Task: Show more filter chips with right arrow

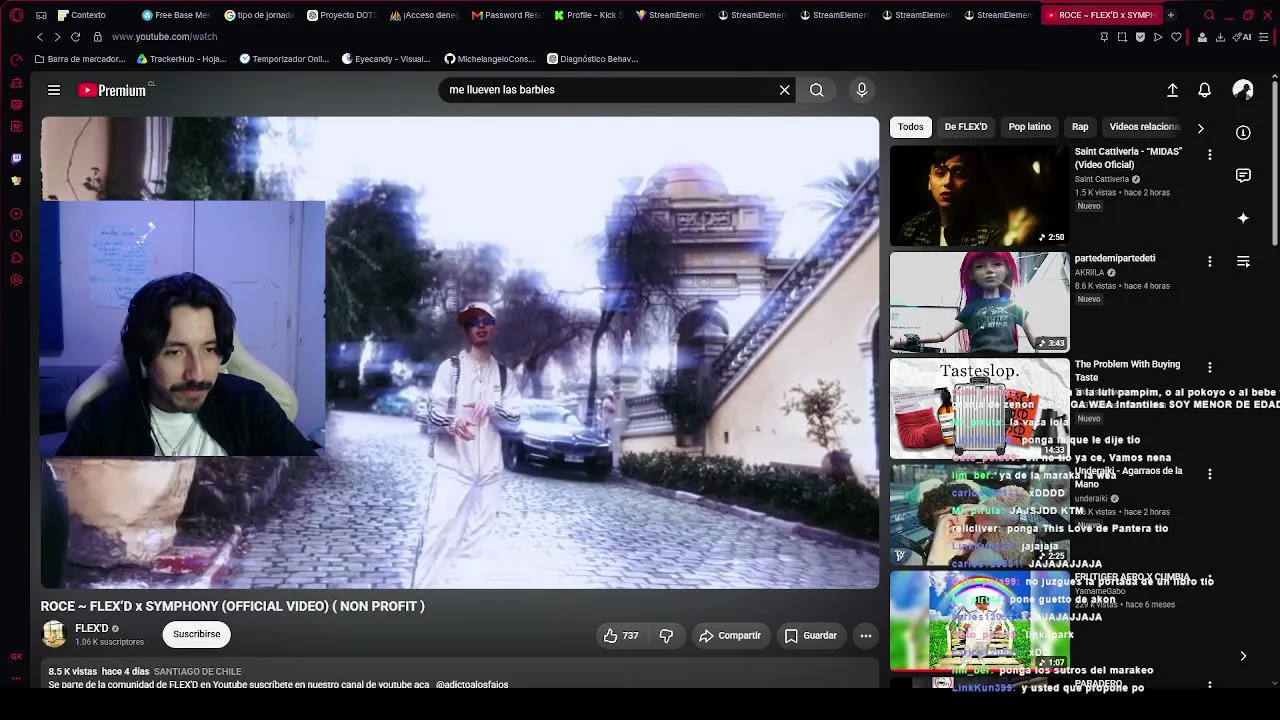Action: (x=1200, y=128)
